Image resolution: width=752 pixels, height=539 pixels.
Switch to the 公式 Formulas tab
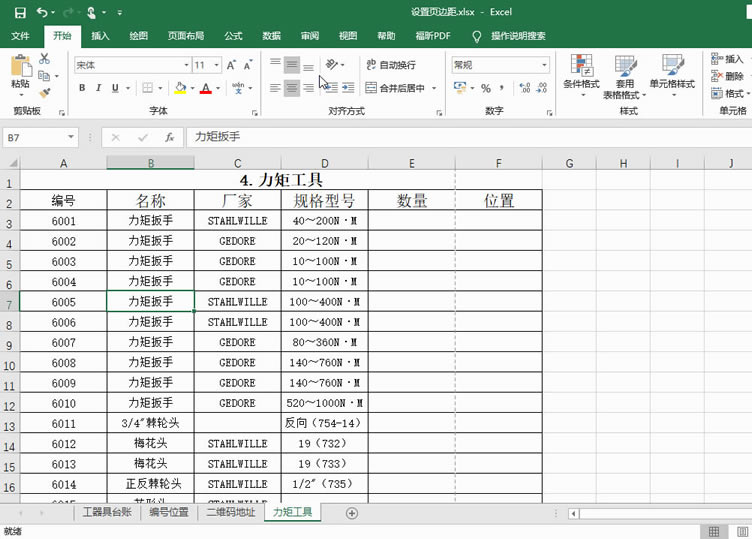[234, 36]
